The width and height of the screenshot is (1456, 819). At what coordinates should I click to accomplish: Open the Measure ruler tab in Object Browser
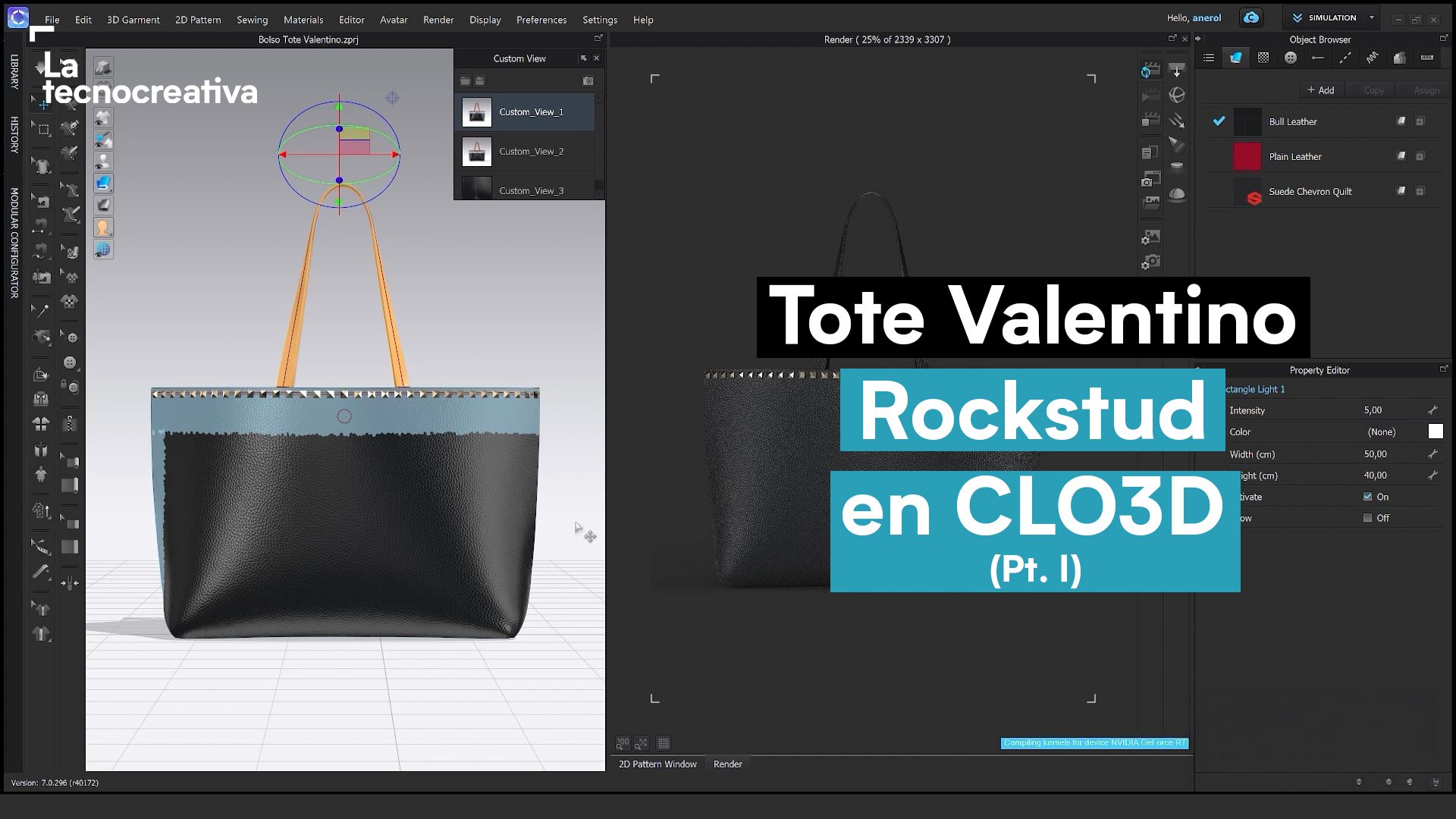pos(1427,58)
